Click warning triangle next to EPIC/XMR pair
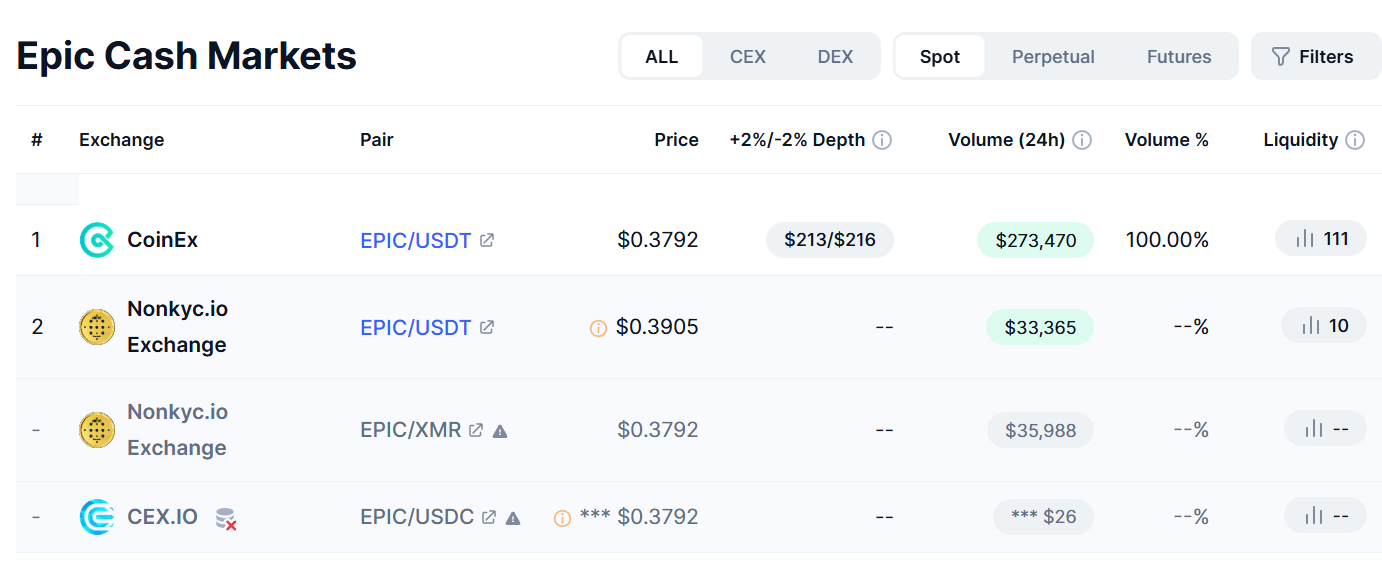The width and height of the screenshot is (1382, 573). point(500,431)
